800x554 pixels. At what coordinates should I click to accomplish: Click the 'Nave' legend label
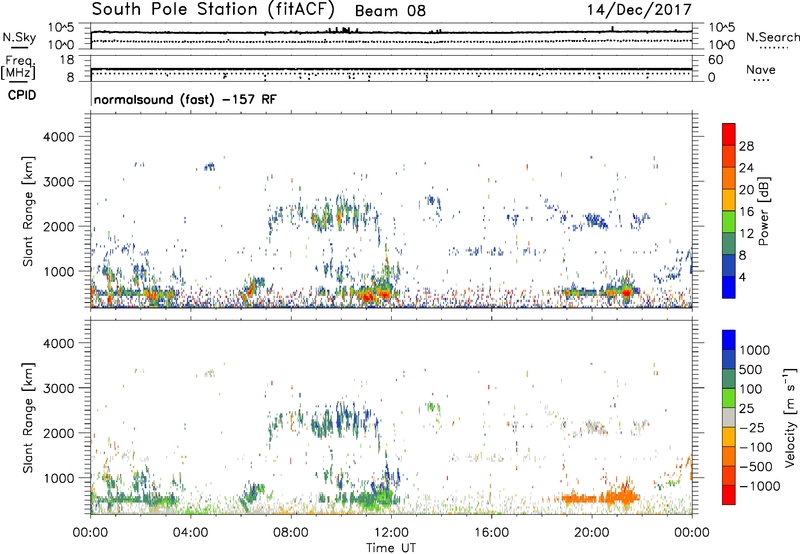coord(761,69)
